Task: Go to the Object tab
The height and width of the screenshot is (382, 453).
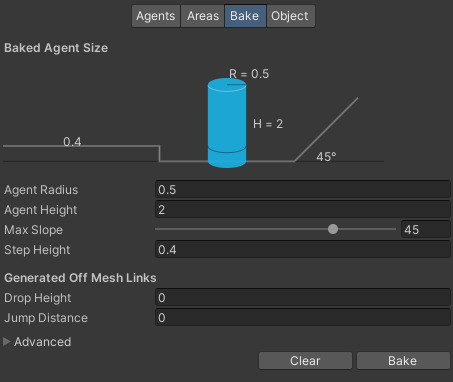Action: [290, 16]
